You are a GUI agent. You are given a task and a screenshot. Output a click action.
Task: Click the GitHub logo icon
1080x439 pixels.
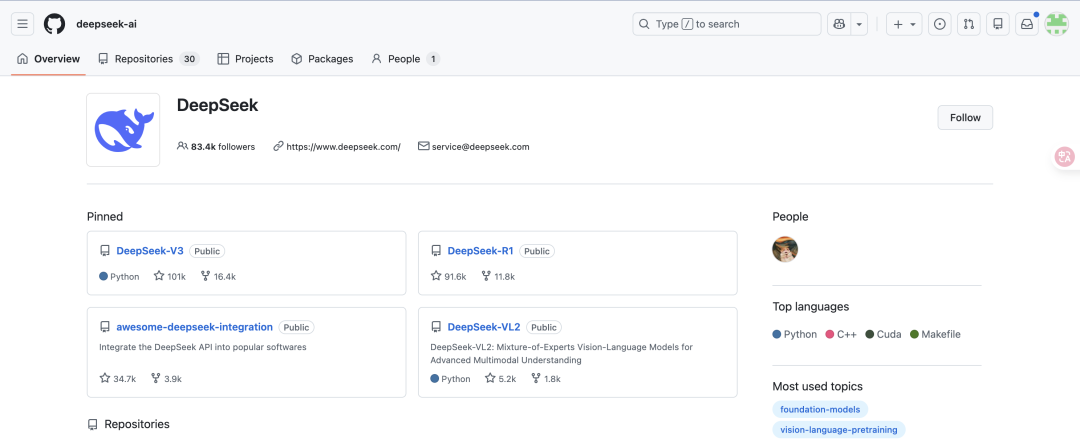click(x=54, y=24)
